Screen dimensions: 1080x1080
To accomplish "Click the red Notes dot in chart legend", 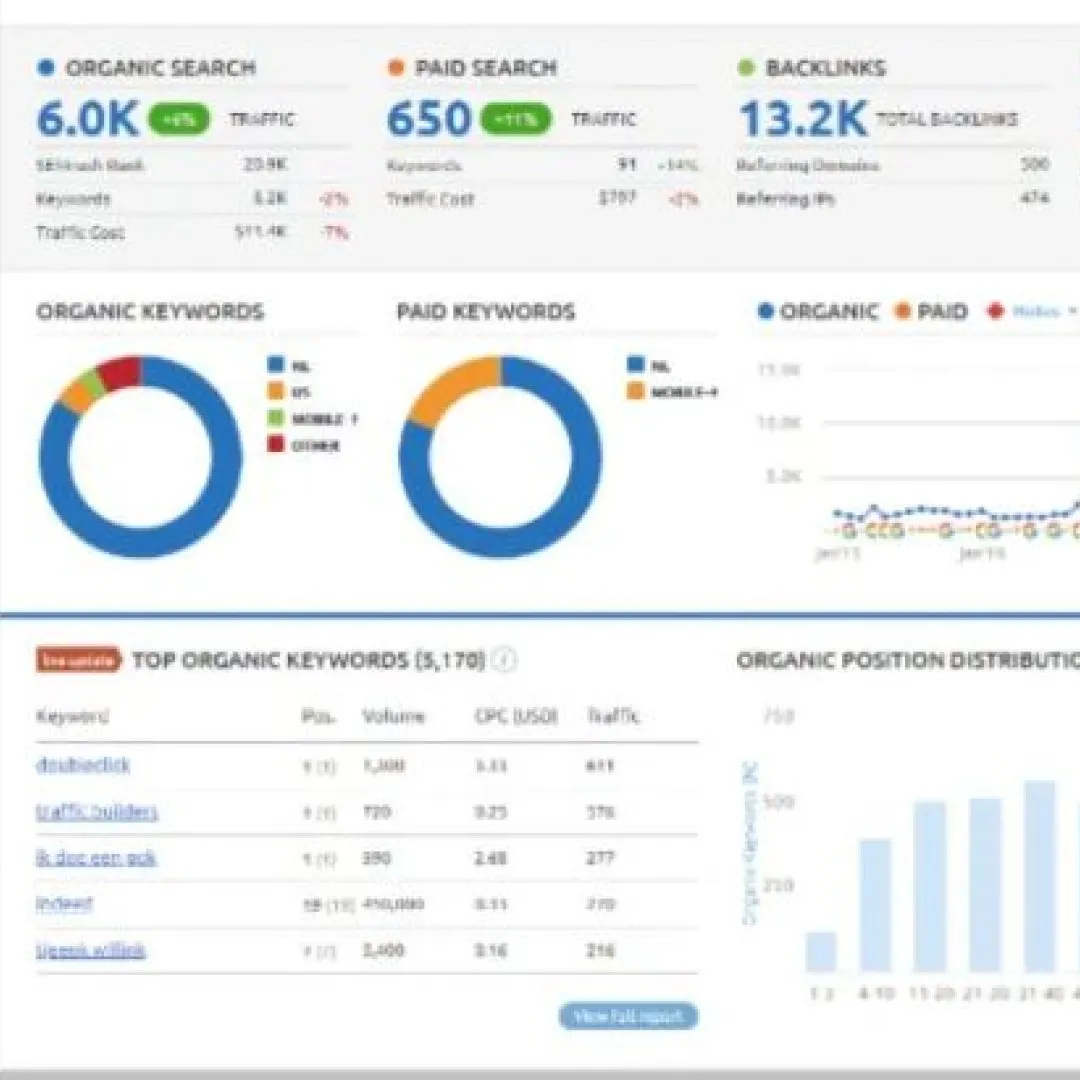I will (x=995, y=311).
